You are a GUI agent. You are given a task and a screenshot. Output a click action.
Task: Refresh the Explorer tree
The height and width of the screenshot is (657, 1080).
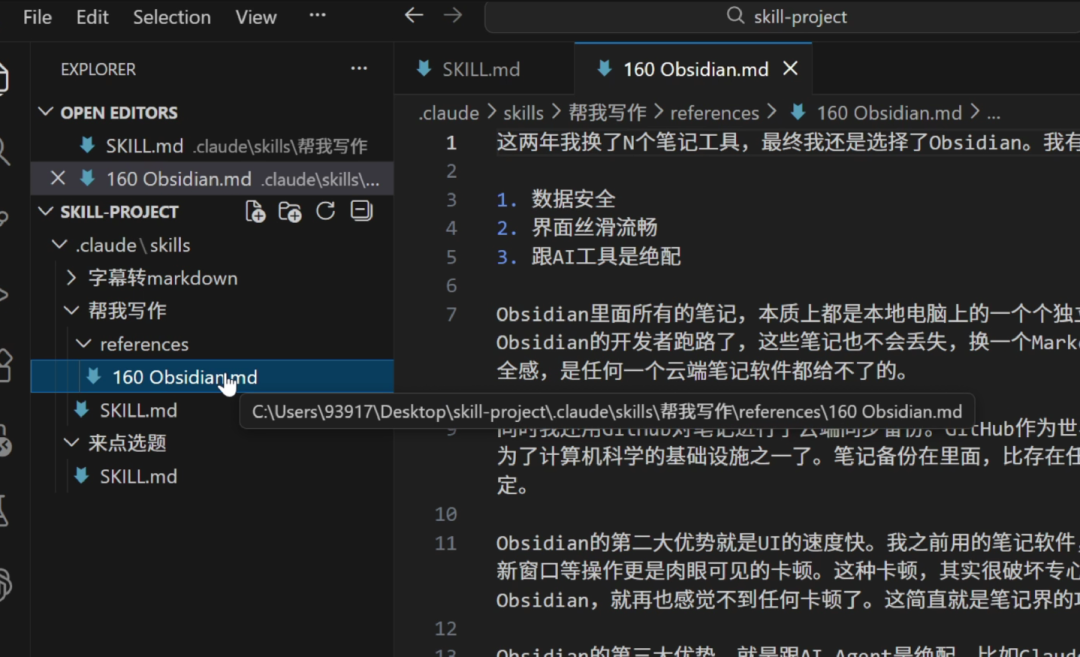pos(326,211)
